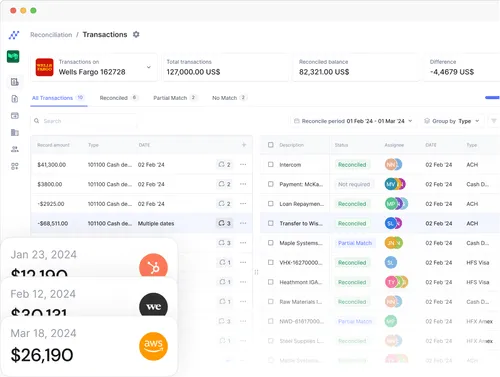Image resolution: width=500 pixels, height=377 pixels.
Task: Click the blue progress bar at top right
Action: pyautogui.click(x=492, y=97)
